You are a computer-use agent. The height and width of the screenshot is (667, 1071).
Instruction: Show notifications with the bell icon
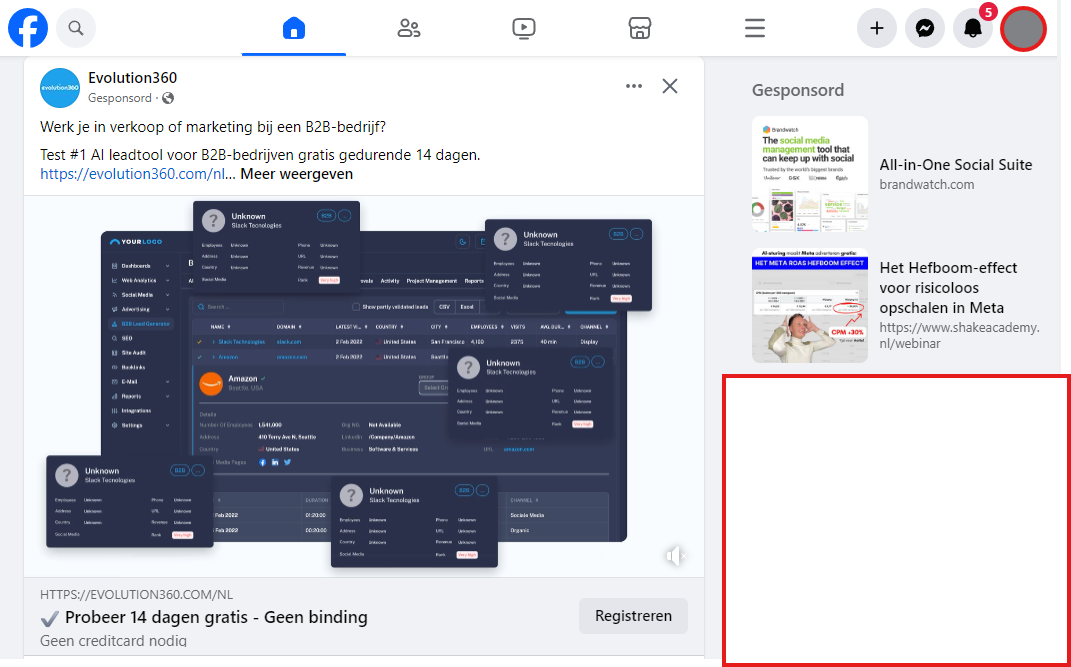pos(973,28)
